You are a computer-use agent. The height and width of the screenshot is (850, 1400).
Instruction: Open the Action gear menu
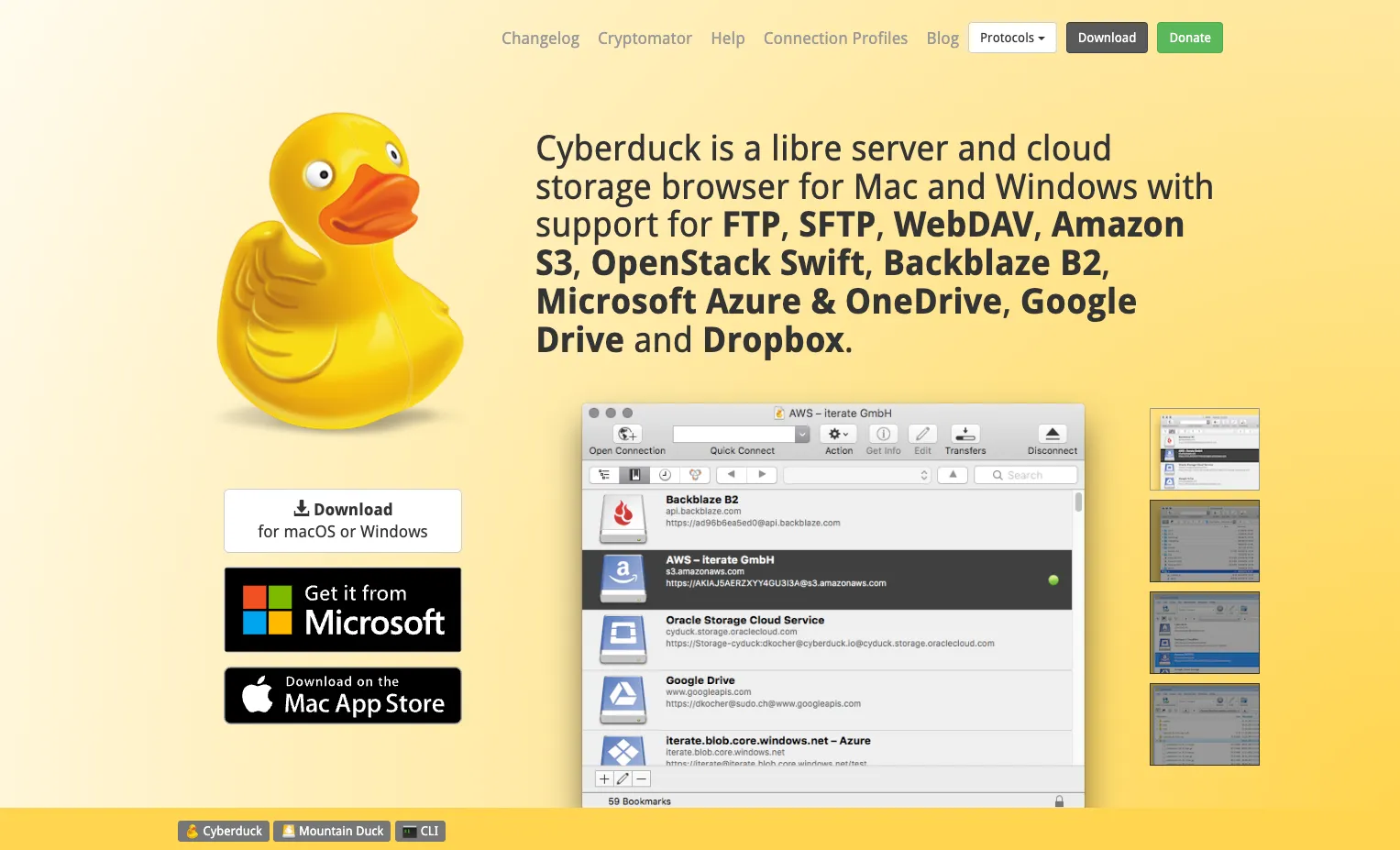pos(838,434)
